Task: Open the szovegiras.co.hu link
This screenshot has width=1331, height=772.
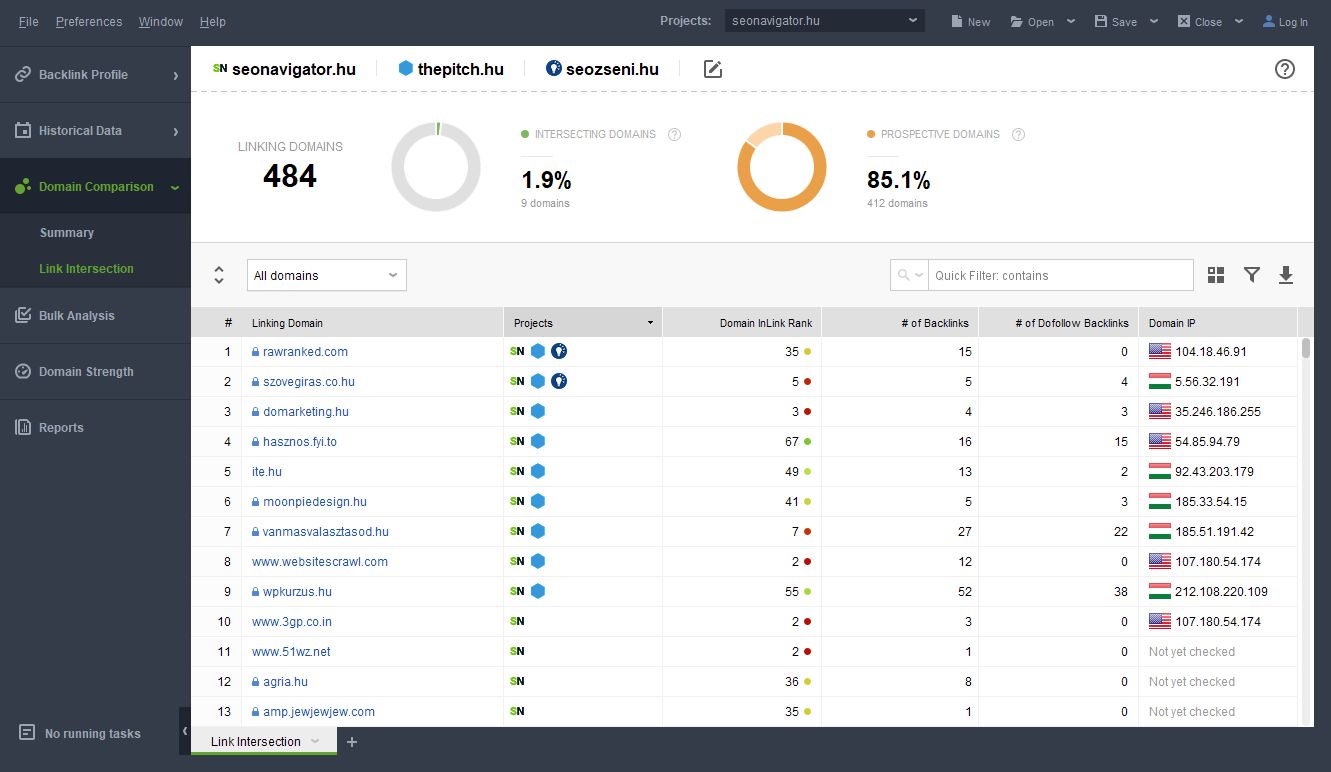Action: [x=309, y=381]
